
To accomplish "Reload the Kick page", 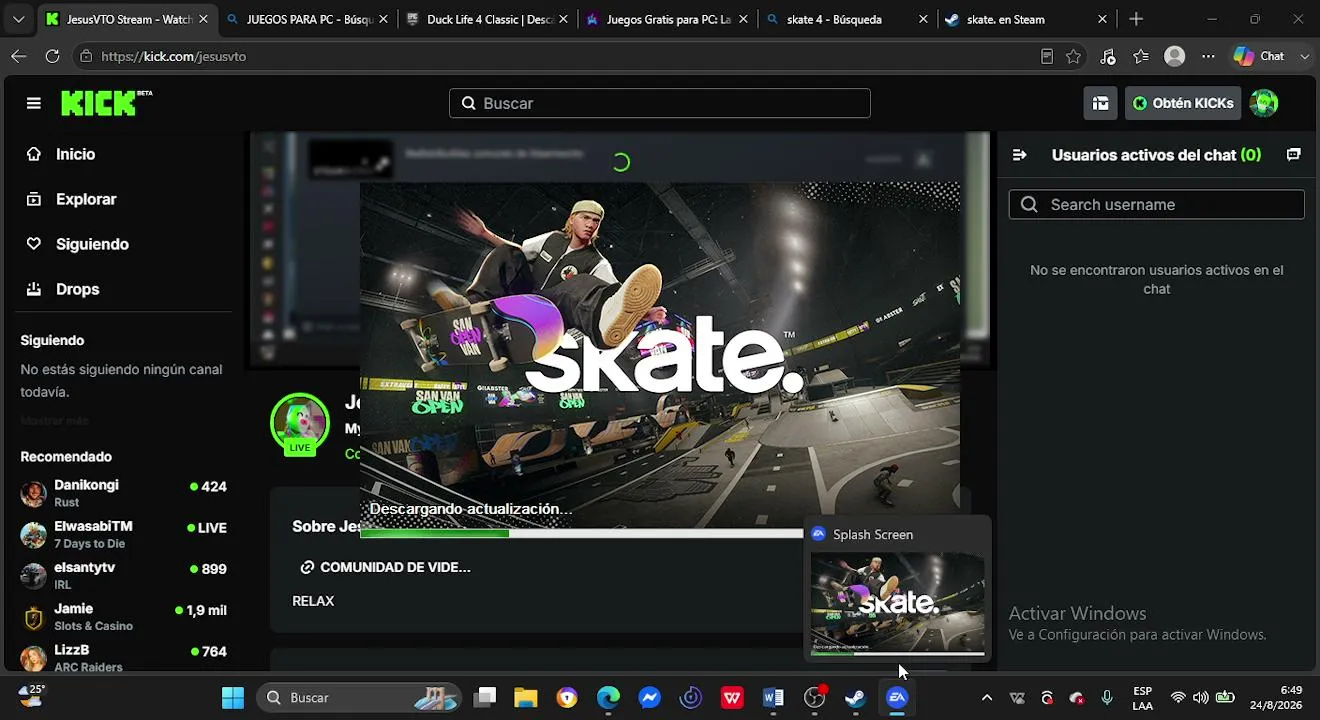I will [52, 56].
